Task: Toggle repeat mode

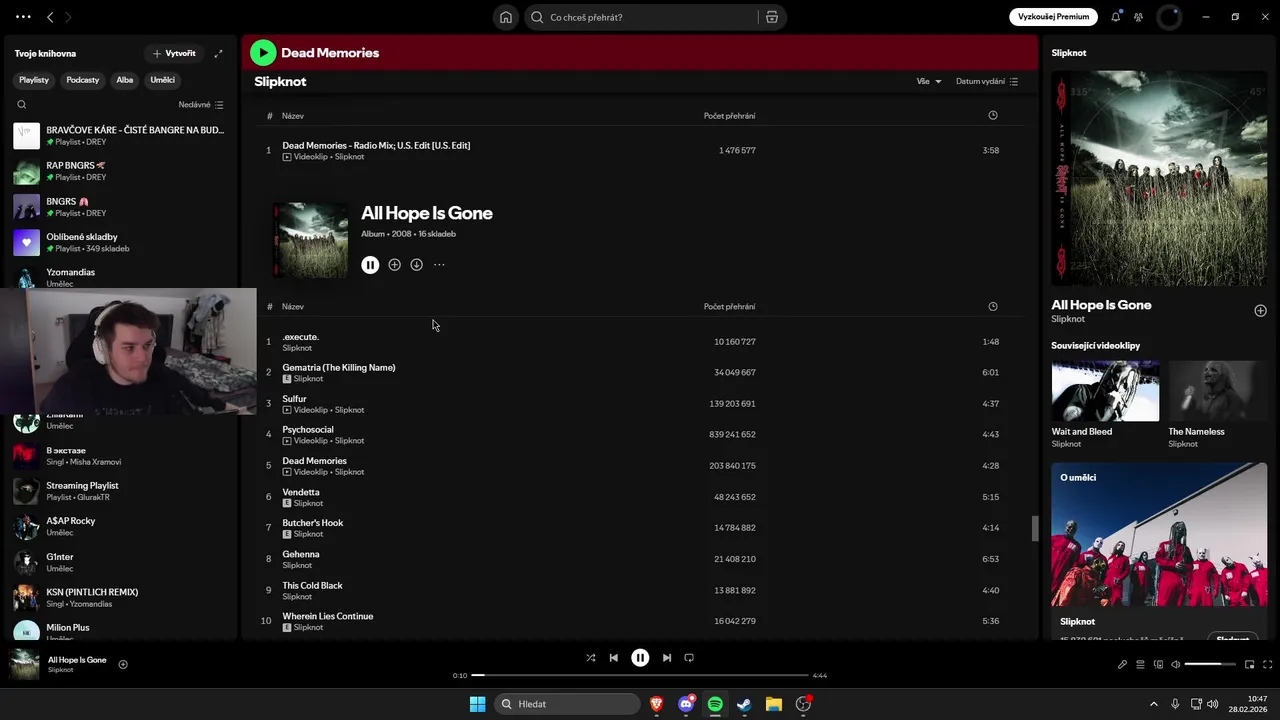Action: point(689,658)
